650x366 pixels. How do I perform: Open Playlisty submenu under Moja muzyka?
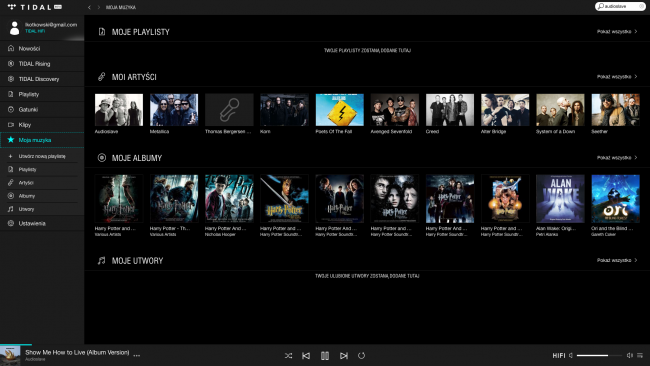[42, 170]
